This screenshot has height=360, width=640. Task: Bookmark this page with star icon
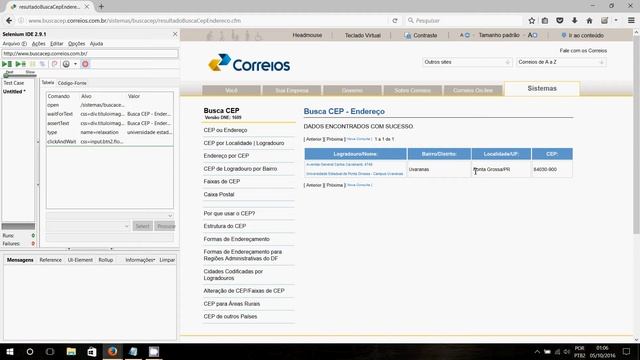531,20
